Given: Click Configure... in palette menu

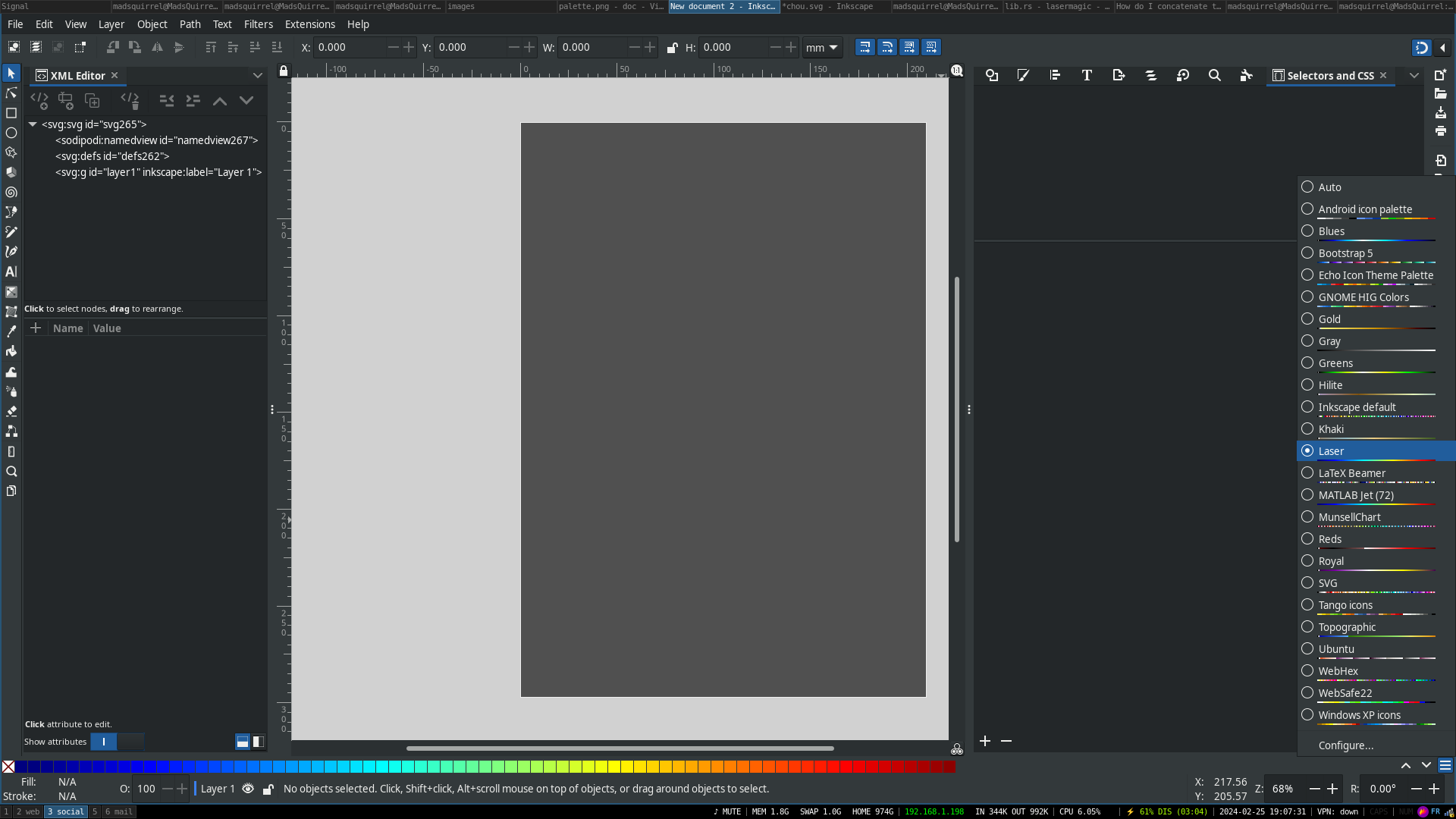Looking at the screenshot, I should pyautogui.click(x=1346, y=745).
